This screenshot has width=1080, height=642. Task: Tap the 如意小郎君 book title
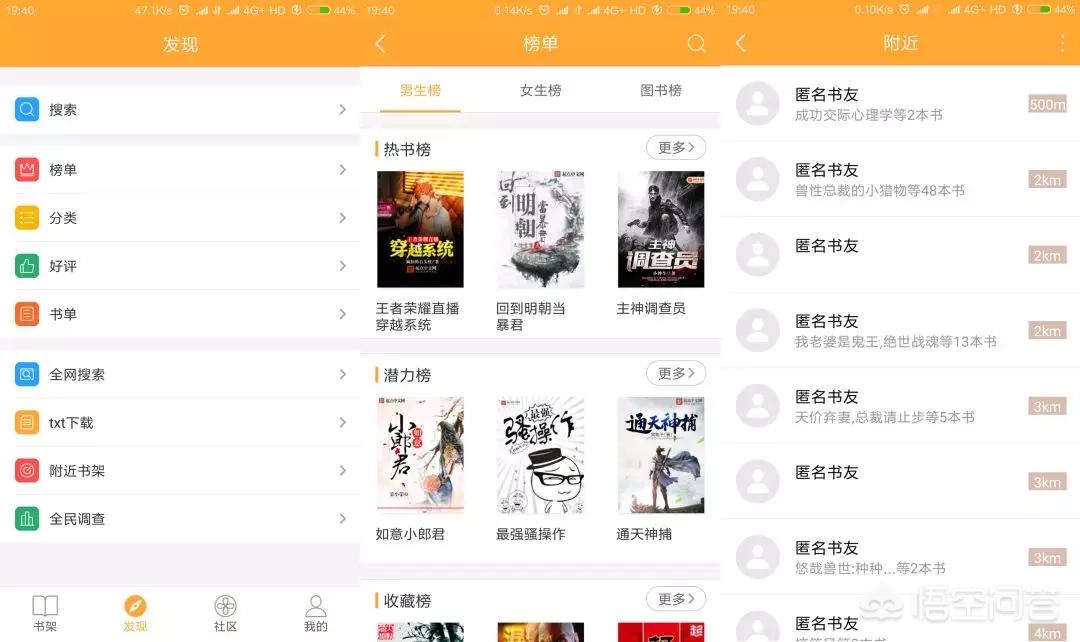coord(411,534)
